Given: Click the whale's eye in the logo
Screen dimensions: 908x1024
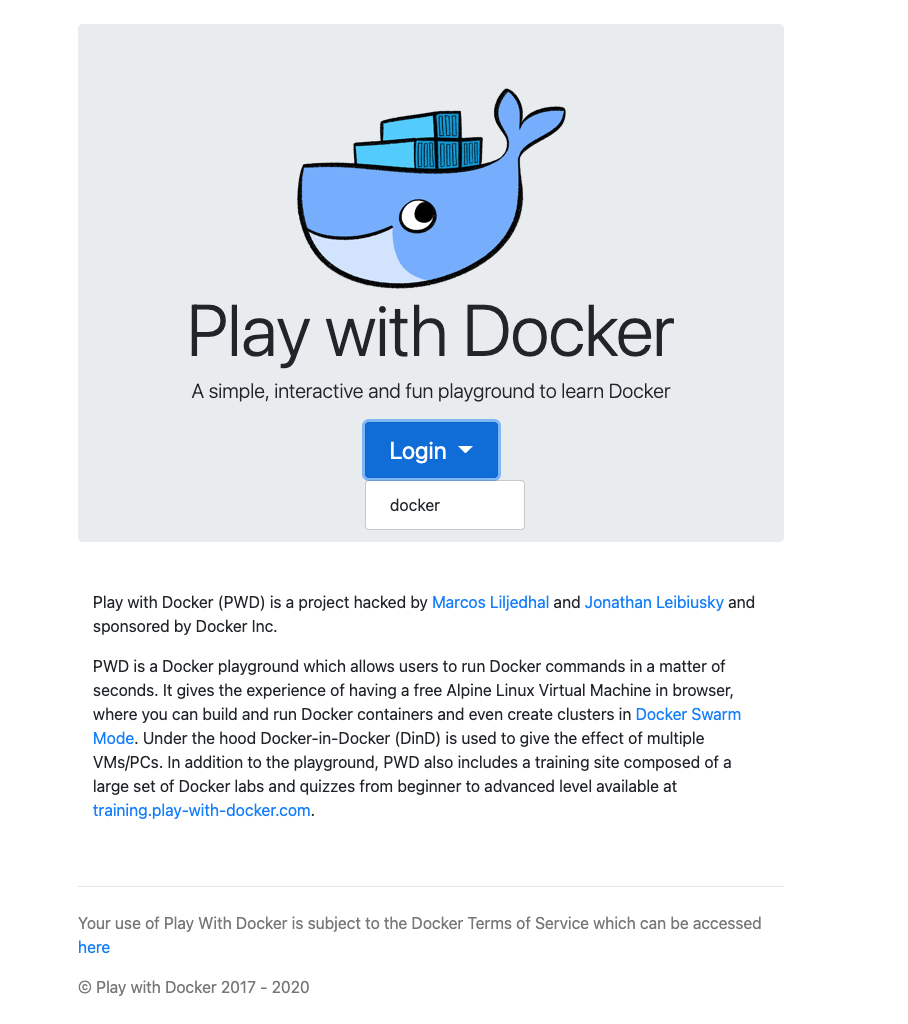Looking at the screenshot, I should click(x=418, y=213).
